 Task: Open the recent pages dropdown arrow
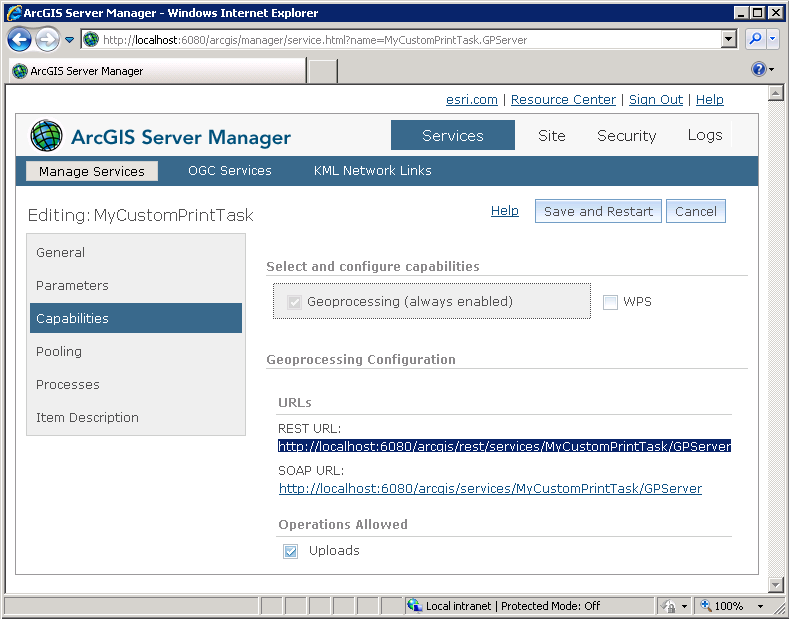click(69, 39)
